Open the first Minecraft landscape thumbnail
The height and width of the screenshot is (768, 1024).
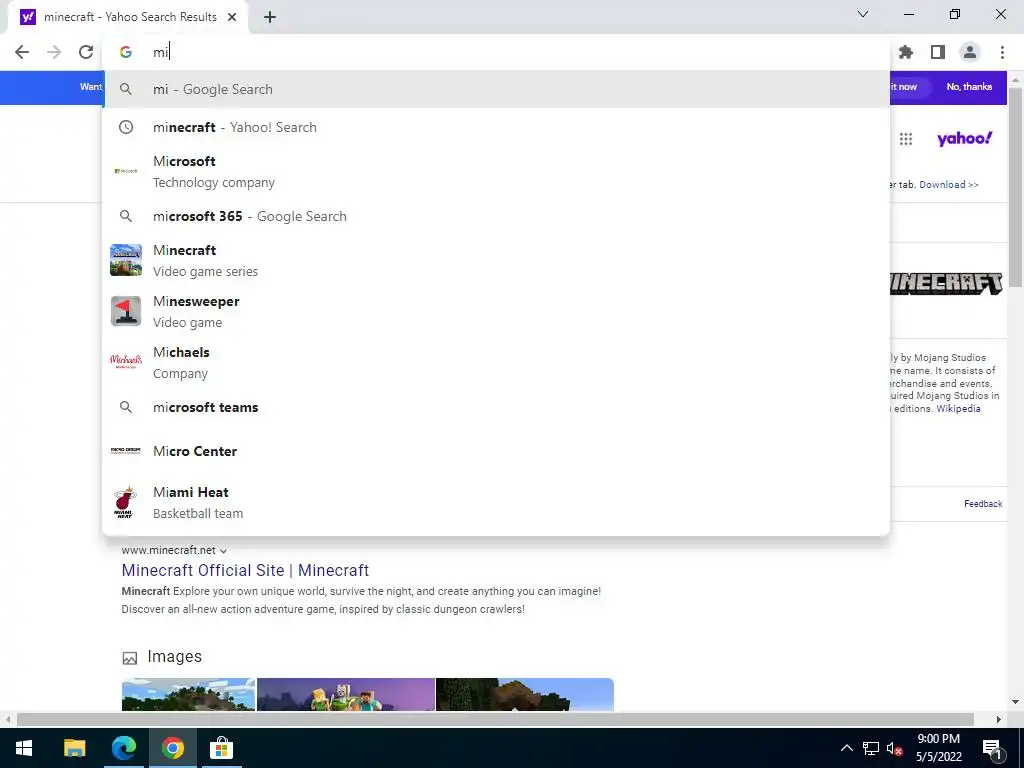[188, 694]
